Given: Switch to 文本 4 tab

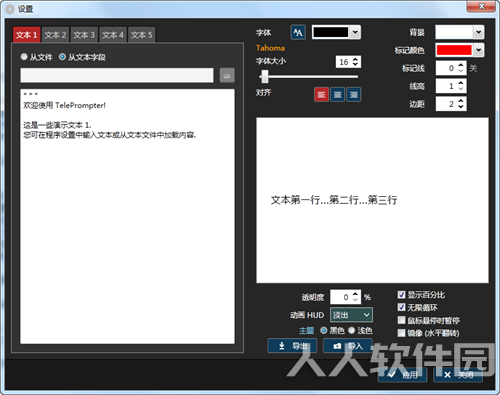Looking at the screenshot, I should click(113, 35).
